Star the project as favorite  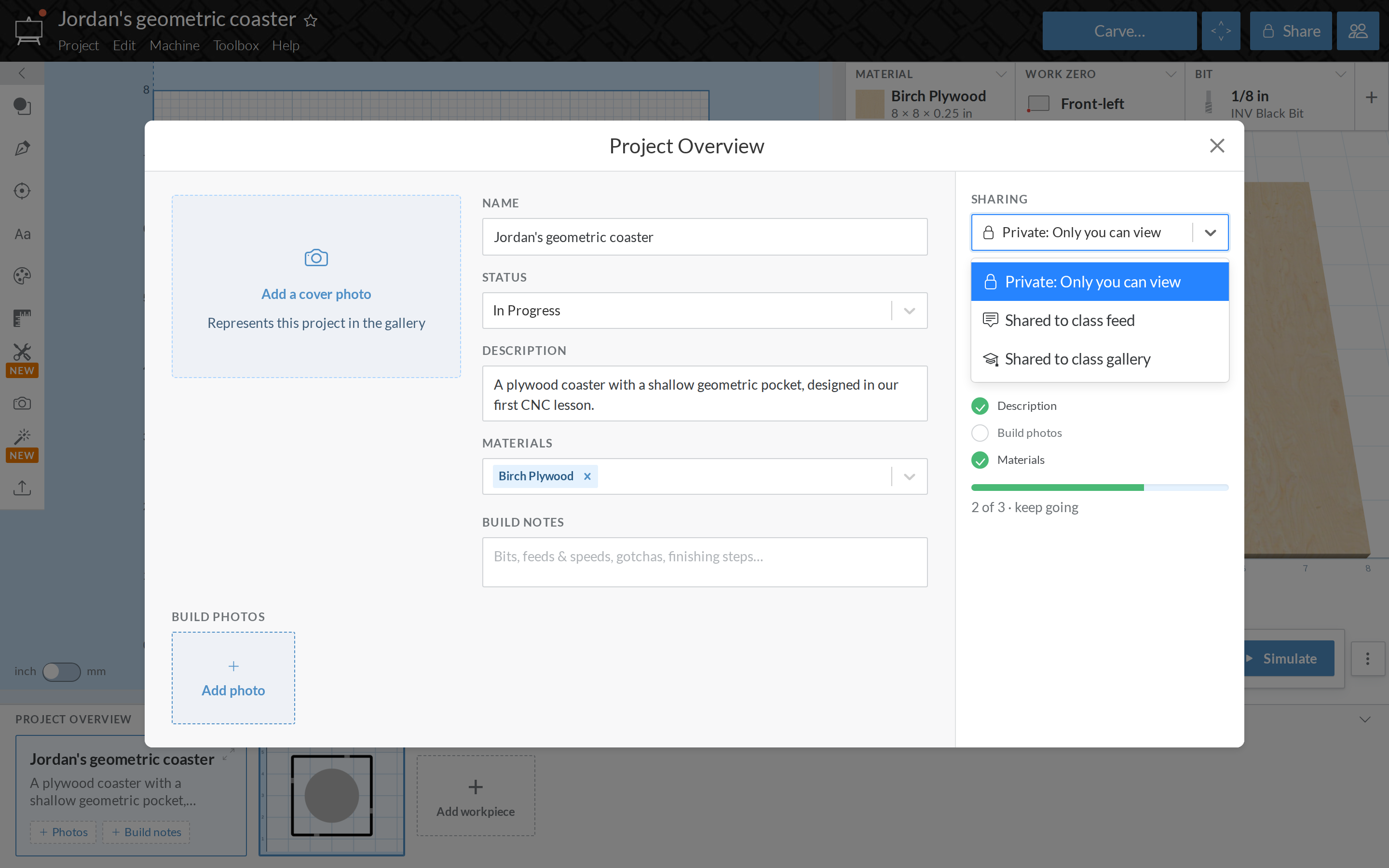coord(311,21)
